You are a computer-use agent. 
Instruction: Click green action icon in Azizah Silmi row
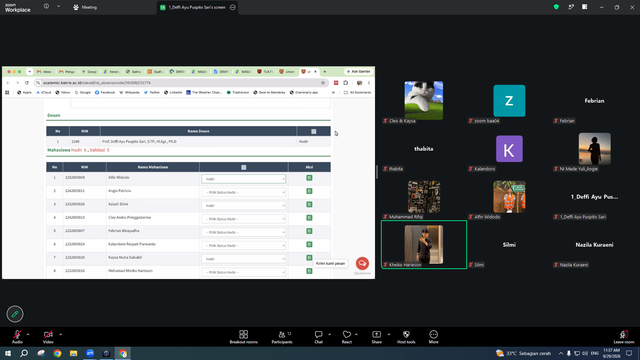pos(309,204)
